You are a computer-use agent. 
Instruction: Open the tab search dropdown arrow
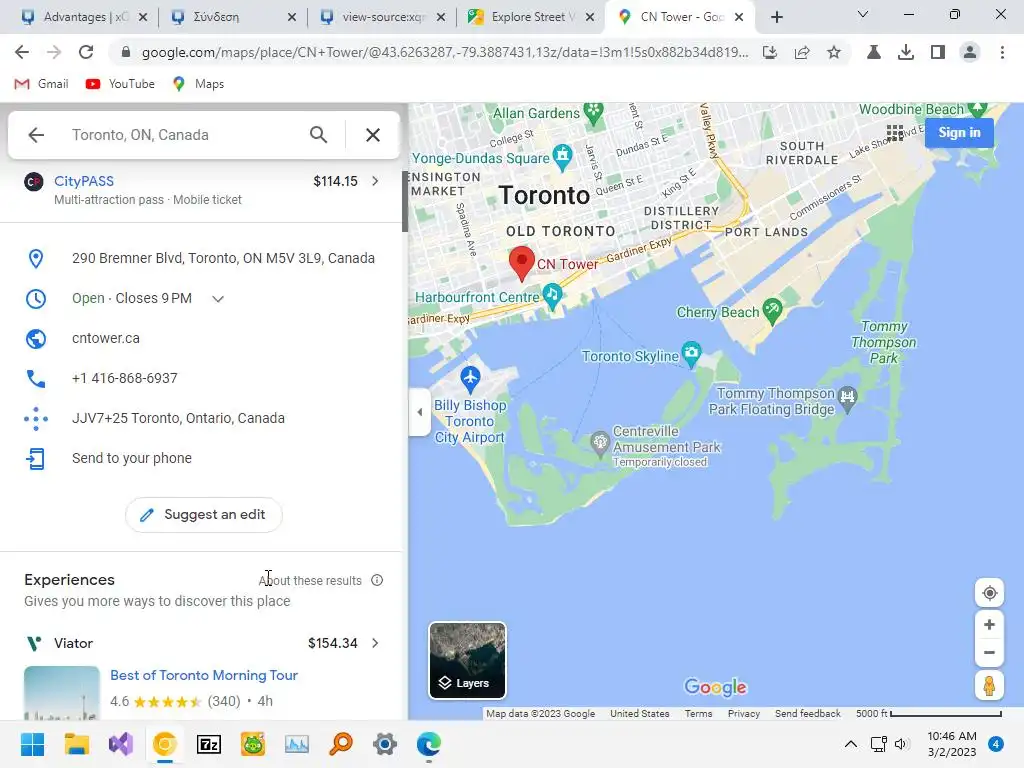coord(863,14)
